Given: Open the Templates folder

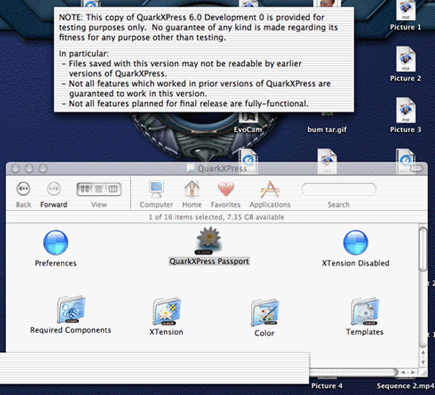Looking at the screenshot, I should pyautogui.click(x=365, y=311).
